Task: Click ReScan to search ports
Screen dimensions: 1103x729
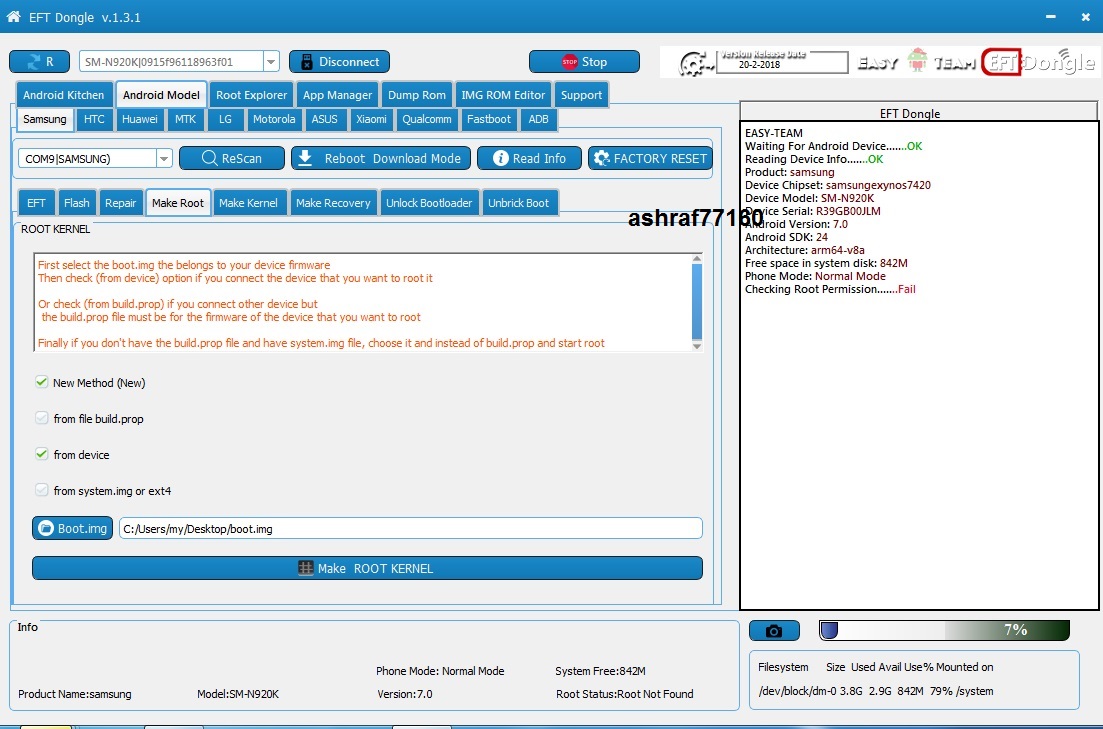Action: (x=231, y=158)
